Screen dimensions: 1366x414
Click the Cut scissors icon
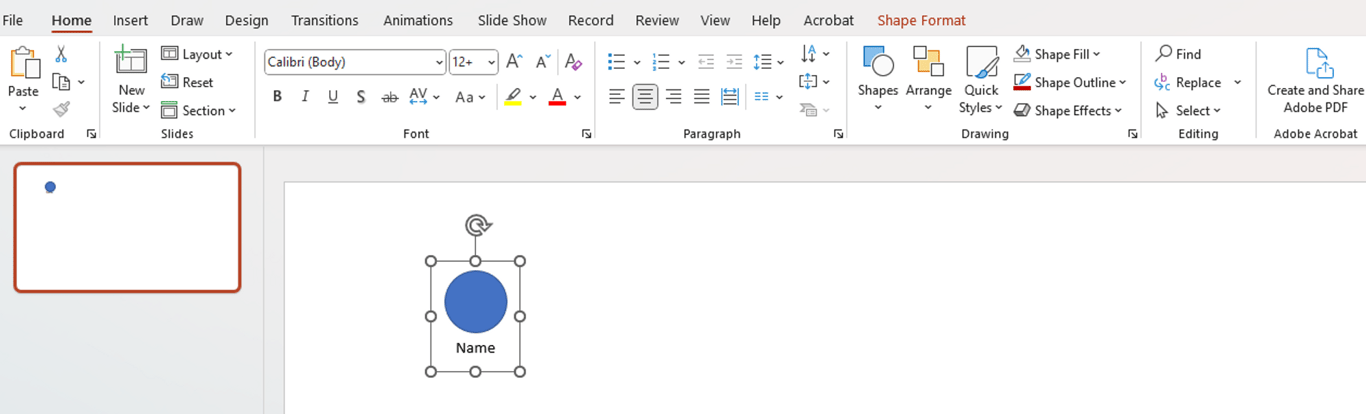[61, 54]
